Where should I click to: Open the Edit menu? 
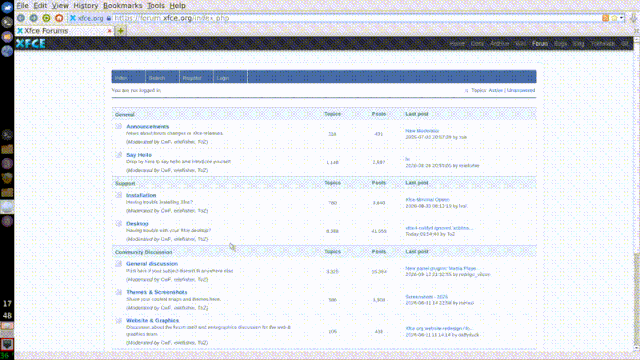[40, 6]
